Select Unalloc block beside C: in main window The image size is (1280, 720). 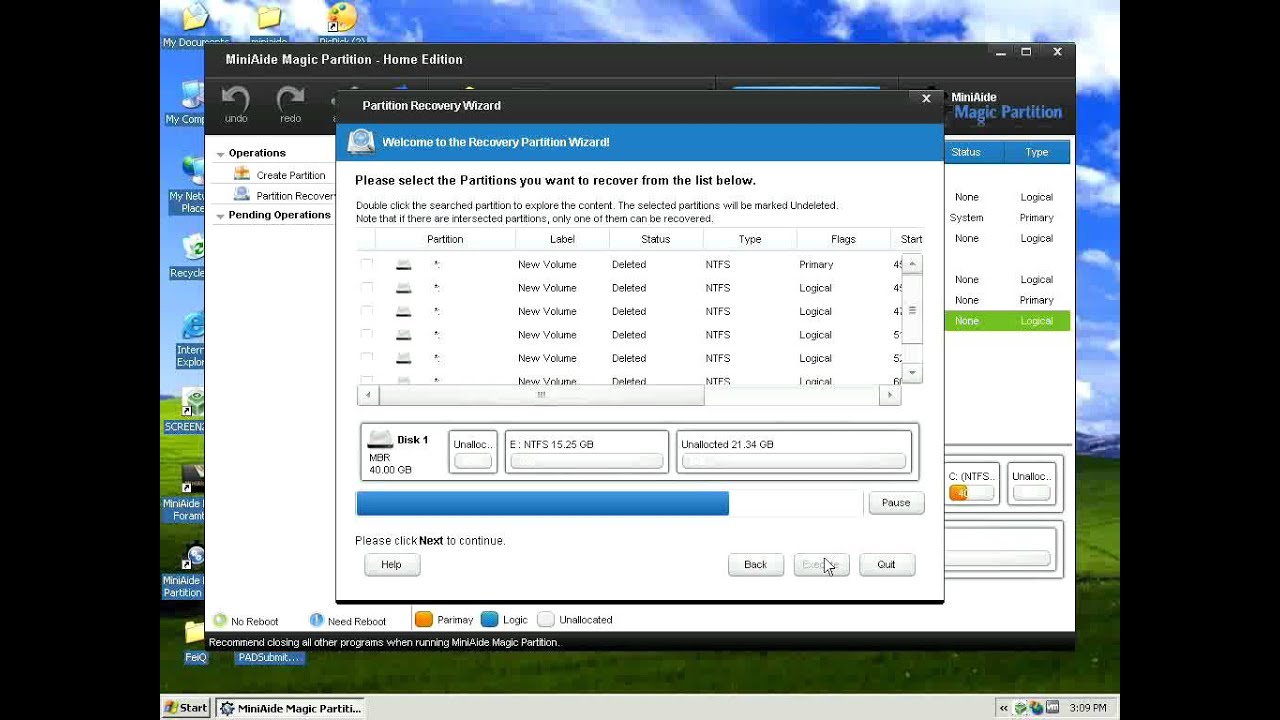point(1031,484)
